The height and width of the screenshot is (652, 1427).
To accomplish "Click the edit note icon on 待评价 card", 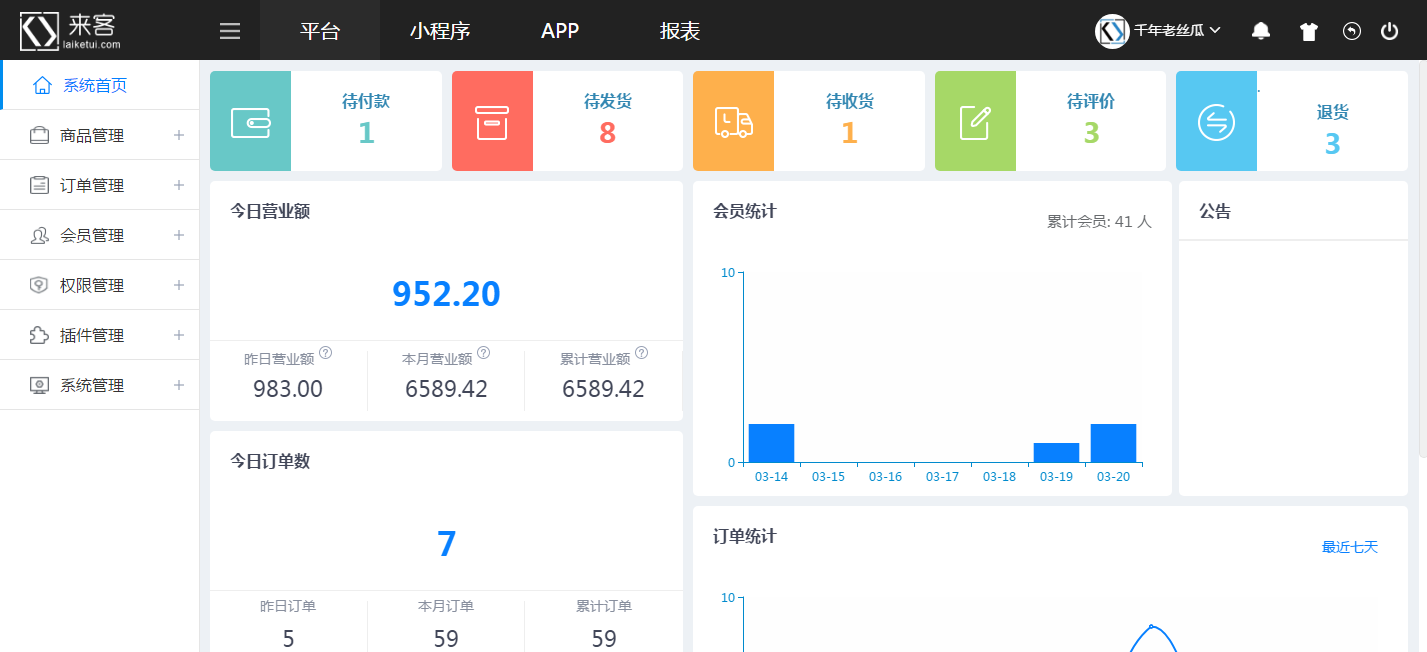I will [x=975, y=122].
